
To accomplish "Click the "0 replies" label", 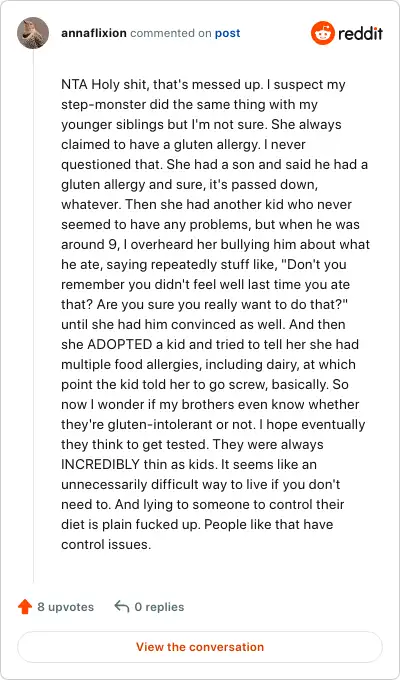I will 159,607.
